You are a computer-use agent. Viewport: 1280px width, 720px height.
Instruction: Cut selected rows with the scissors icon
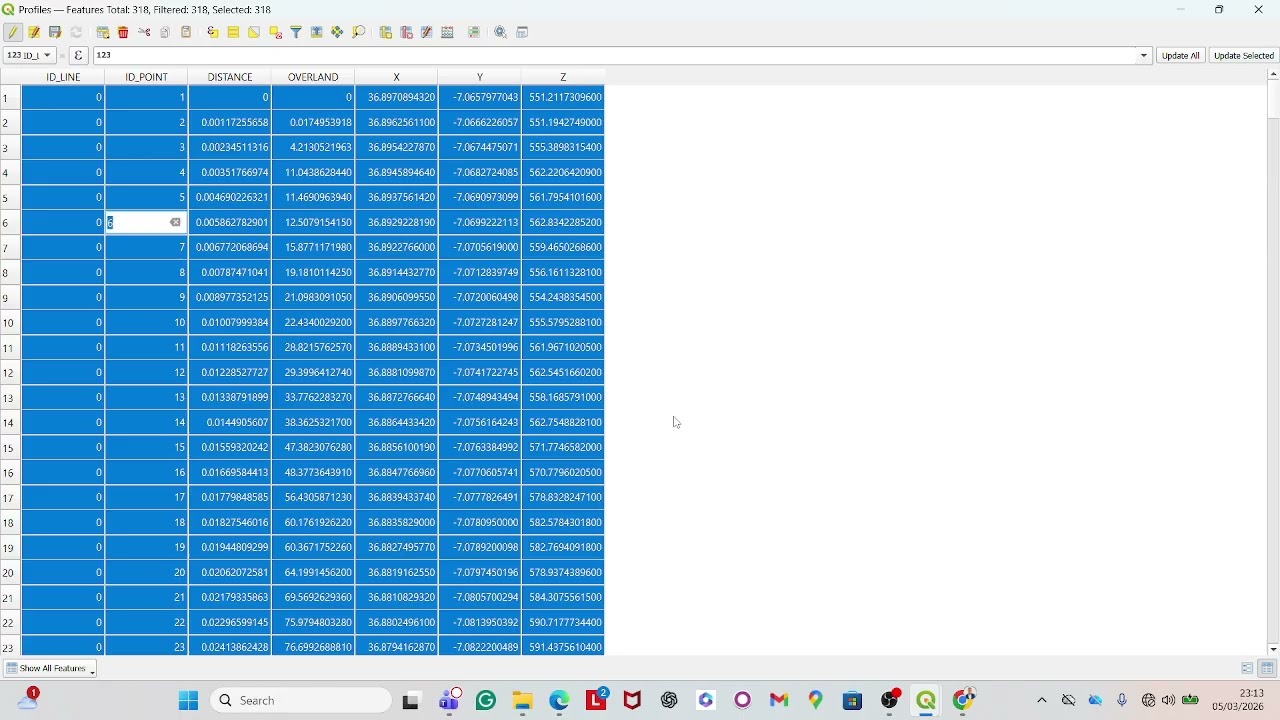(x=144, y=32)
